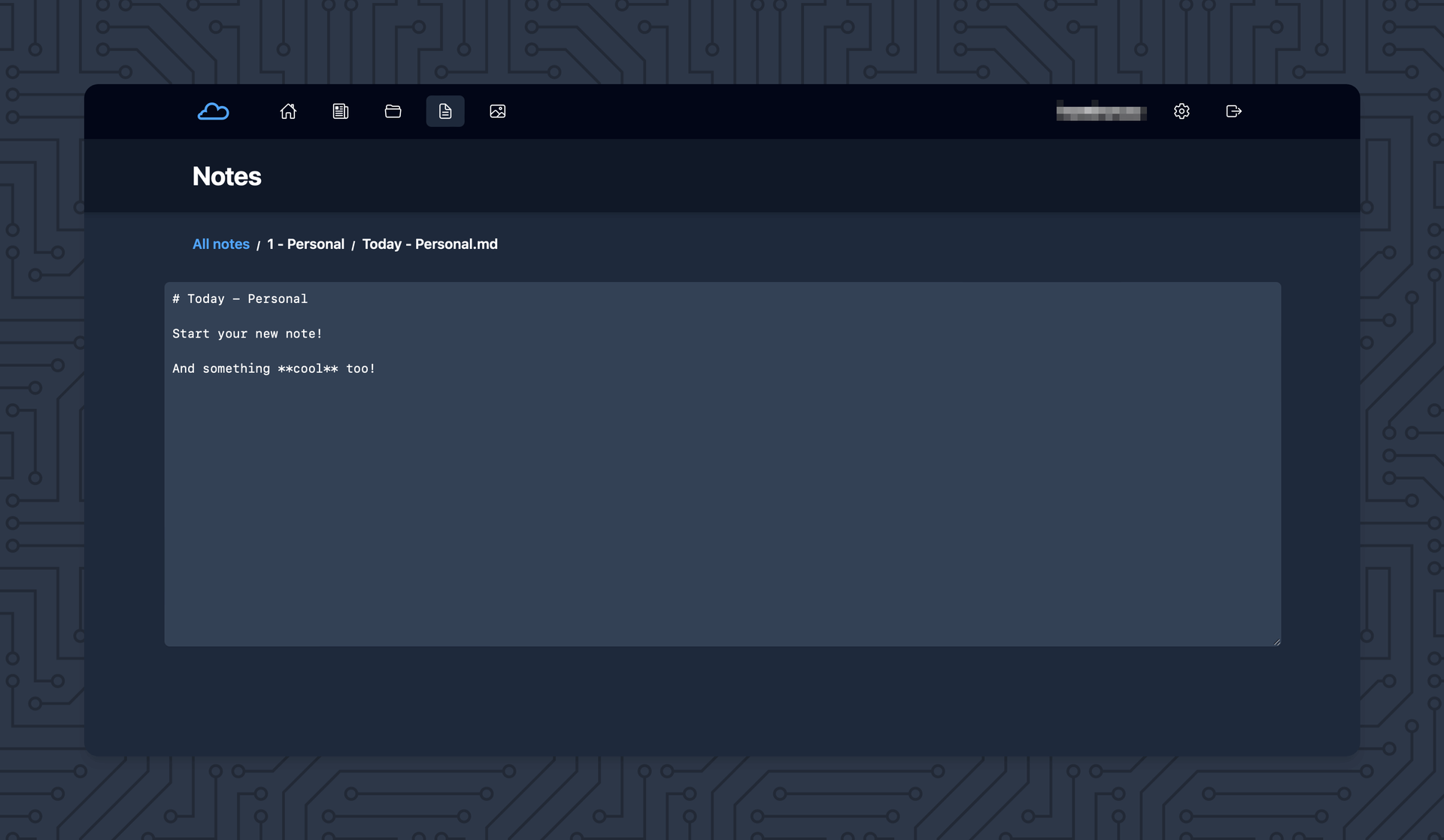The height and width of the screenshot is (840, 1444).
Task: Click the word 'something' in the note
Action: click(236, 368)
